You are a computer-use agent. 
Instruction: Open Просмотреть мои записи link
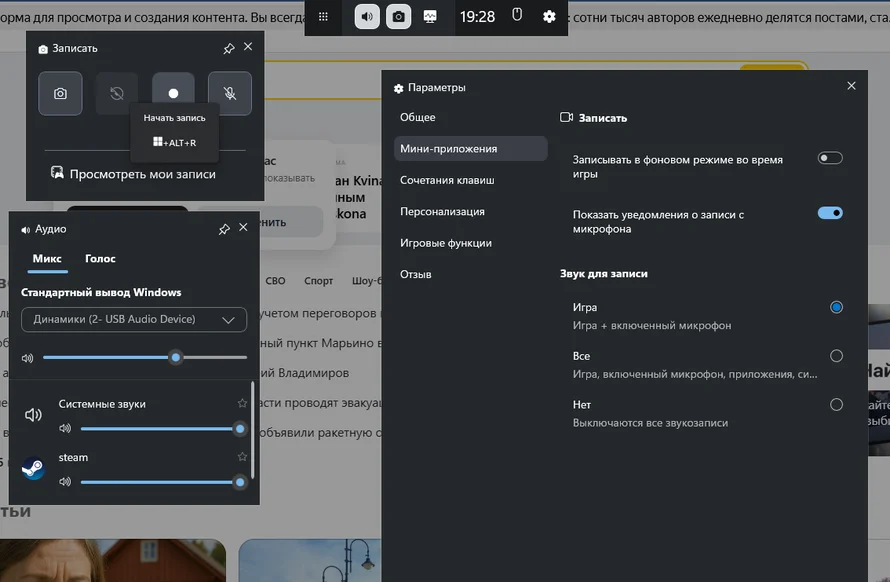142,174
